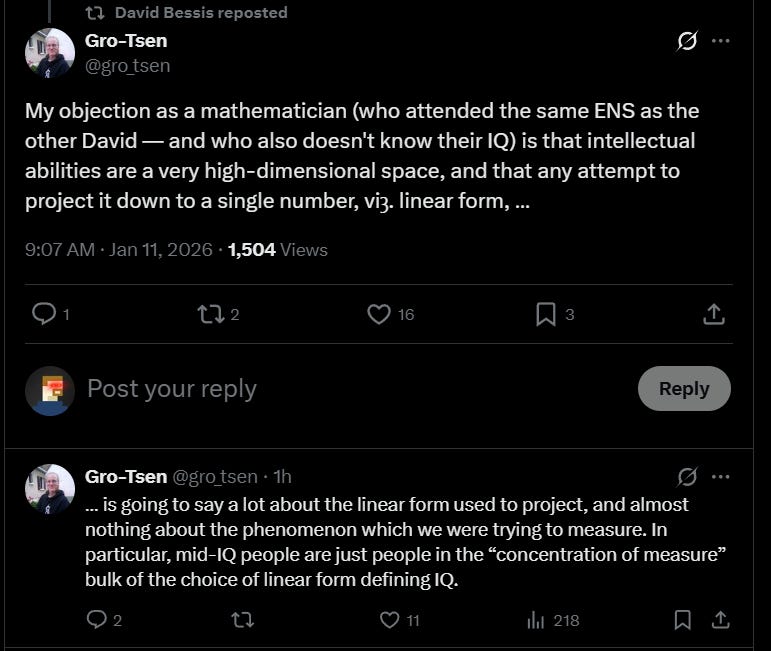This screenshot has height=651, width=771.
Task: Like the main post with 16 likes
Action: 378,314
